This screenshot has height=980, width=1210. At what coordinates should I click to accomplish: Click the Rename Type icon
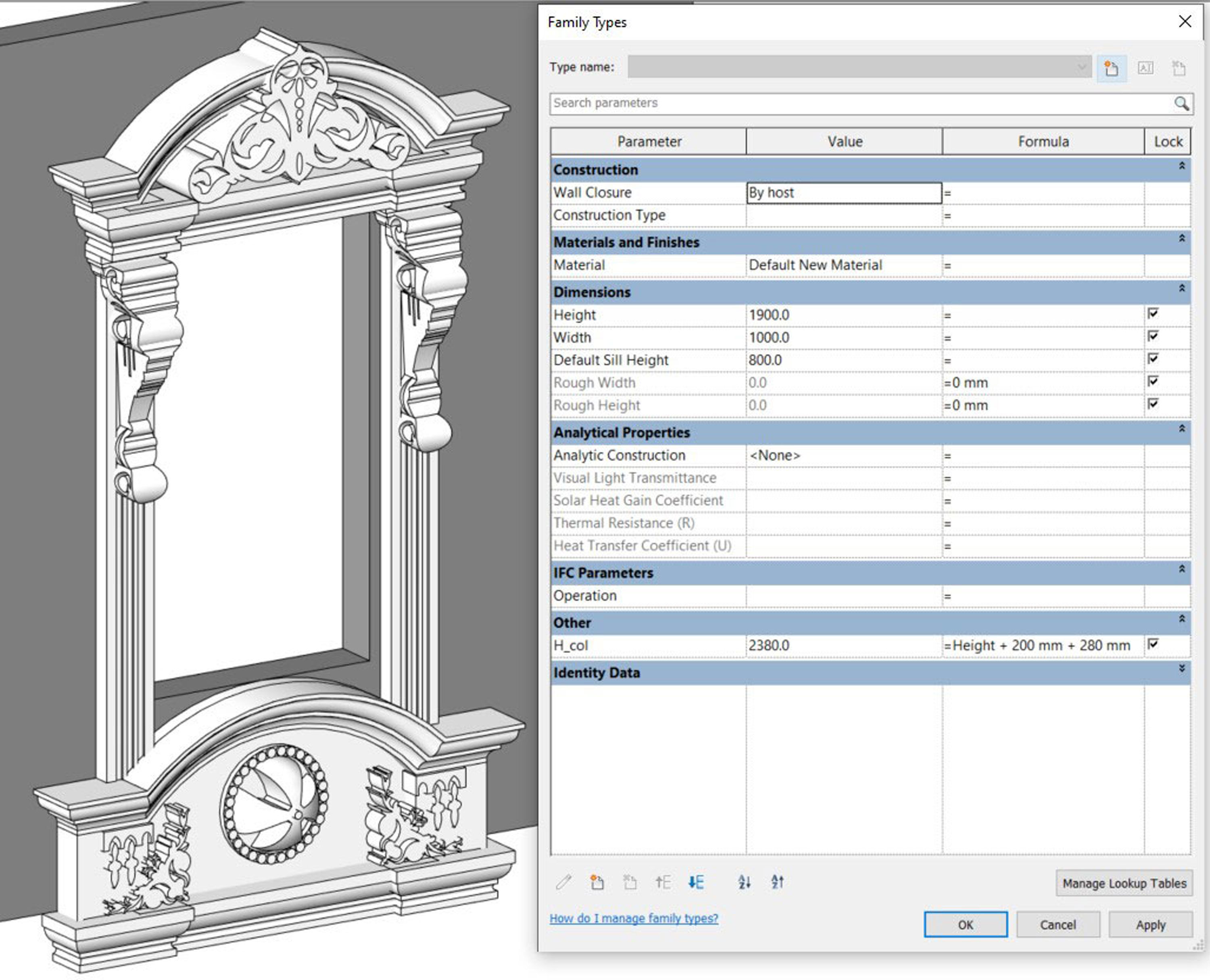point(1145,68)
